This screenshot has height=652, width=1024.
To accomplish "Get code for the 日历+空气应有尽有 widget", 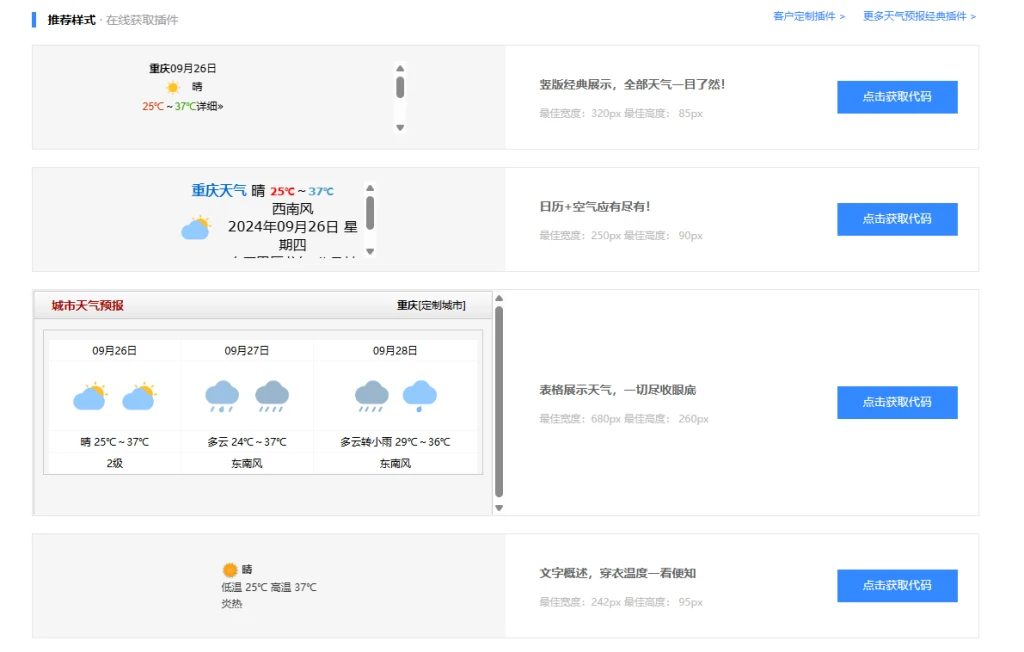I will pos(897,219).
